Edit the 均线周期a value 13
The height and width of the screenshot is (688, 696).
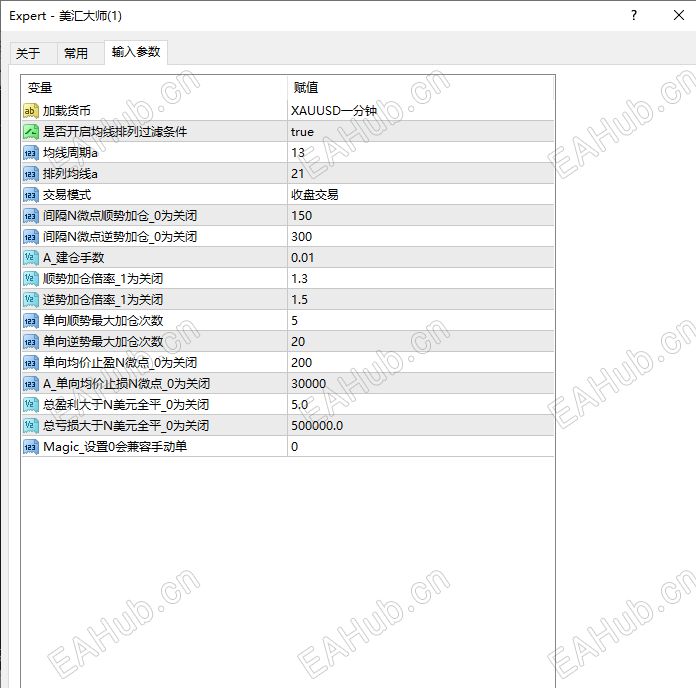(x=421, y=153)
